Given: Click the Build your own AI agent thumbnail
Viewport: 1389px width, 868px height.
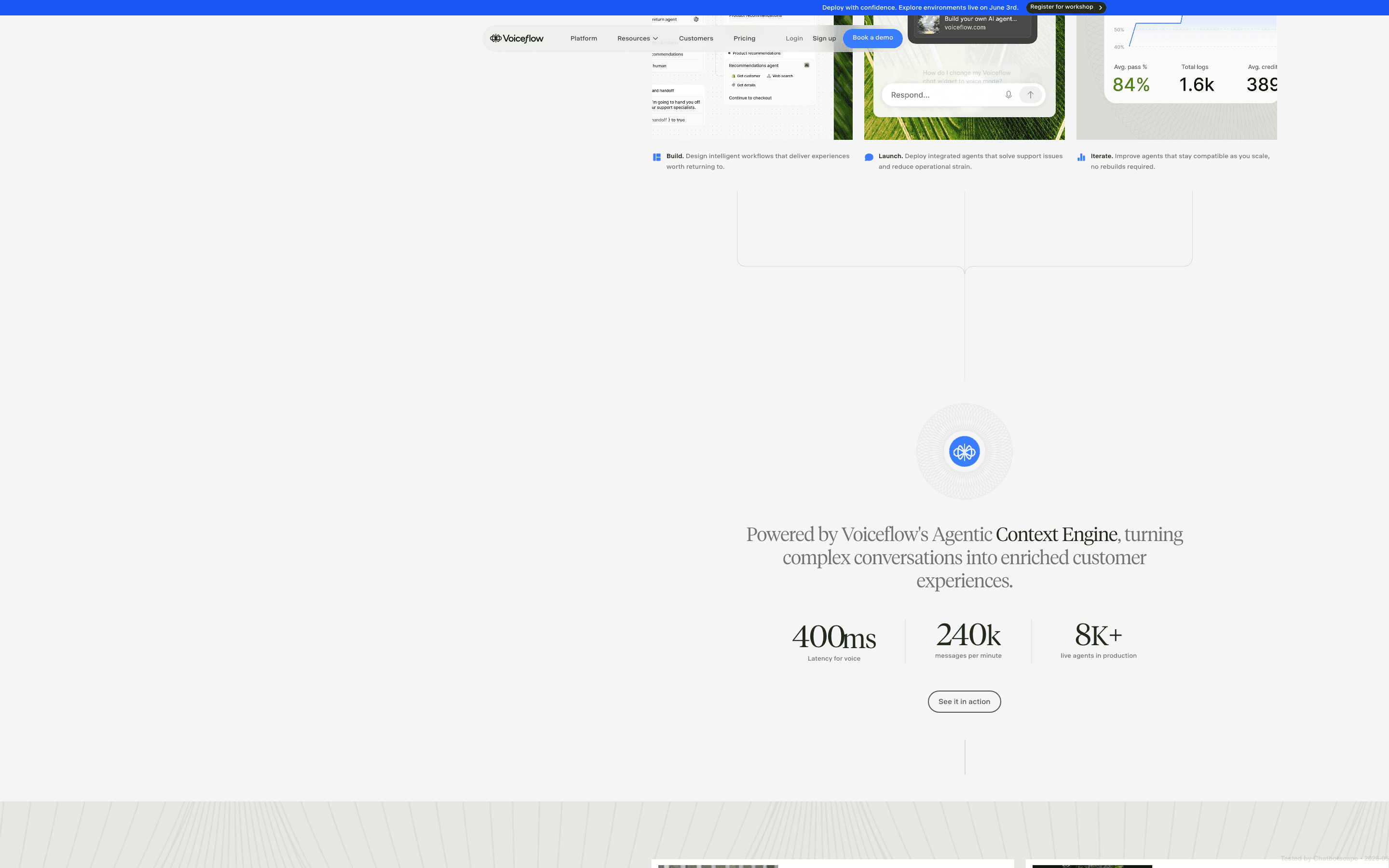Looking at the screenshot, I should (928, 25).
